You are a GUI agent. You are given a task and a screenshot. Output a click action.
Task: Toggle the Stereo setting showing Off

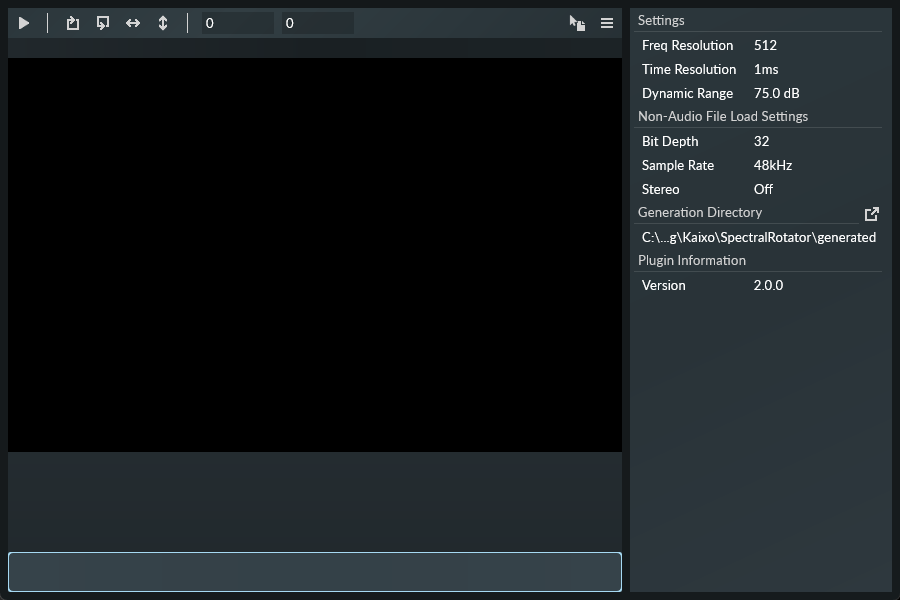[763, 189]
